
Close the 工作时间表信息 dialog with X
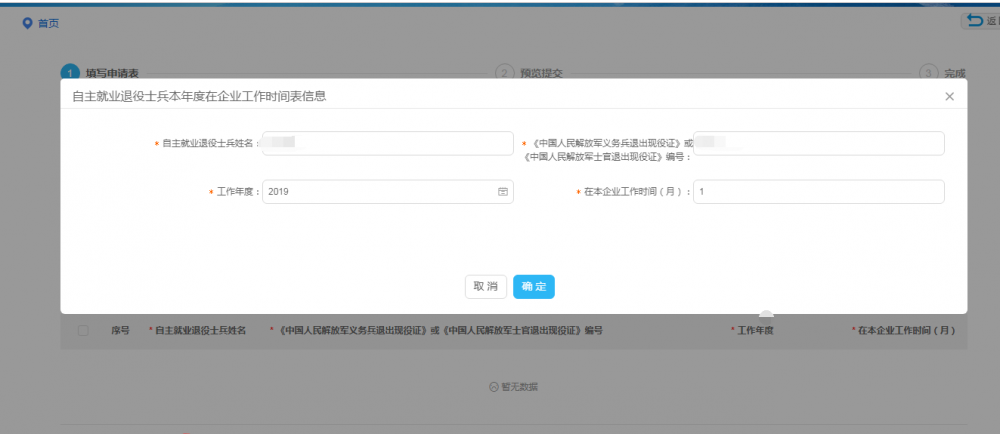pyautogui.click(x=949, y=96)
